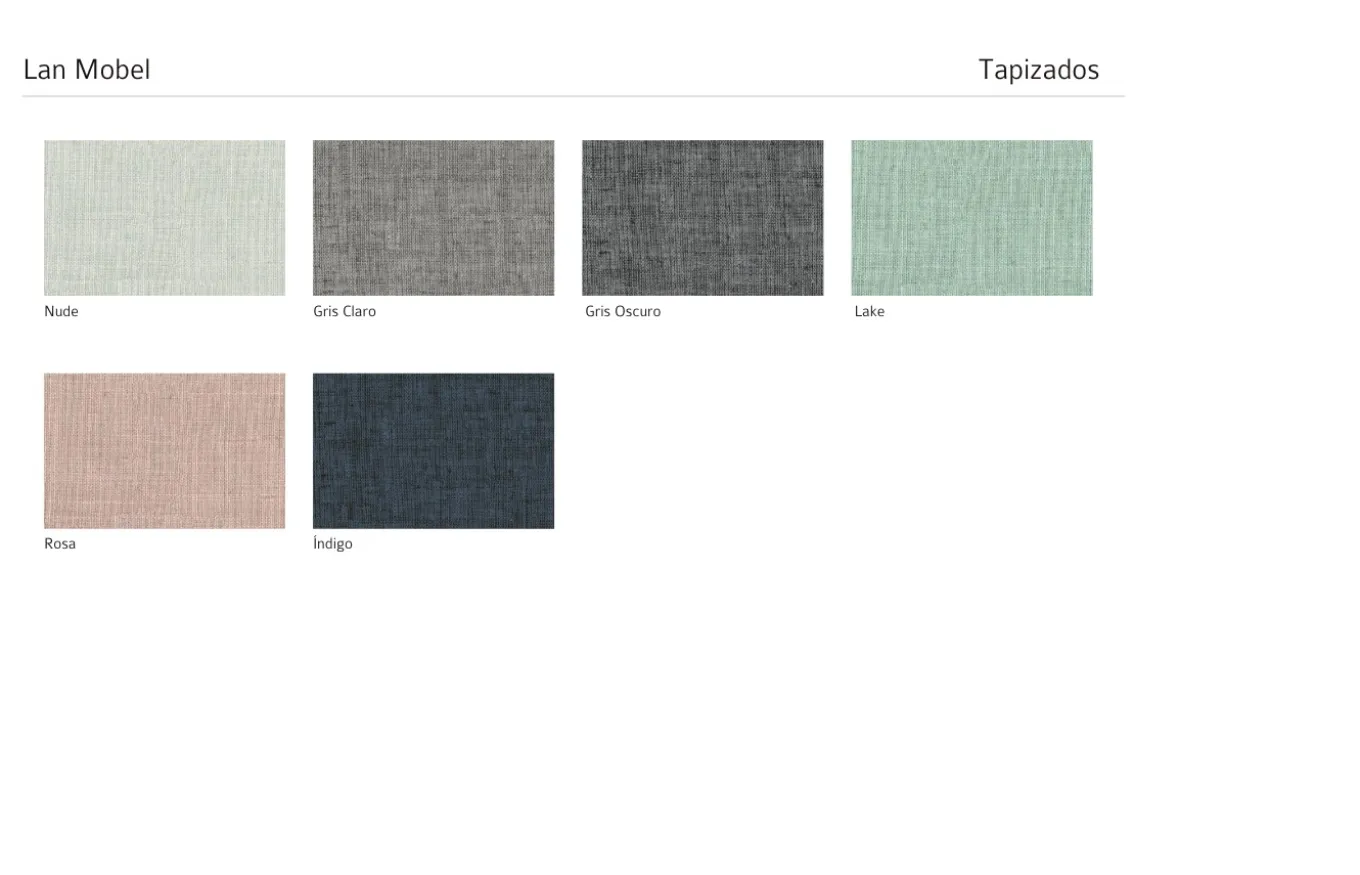Click the Gris Claro text label

click(x=344, y=311)
